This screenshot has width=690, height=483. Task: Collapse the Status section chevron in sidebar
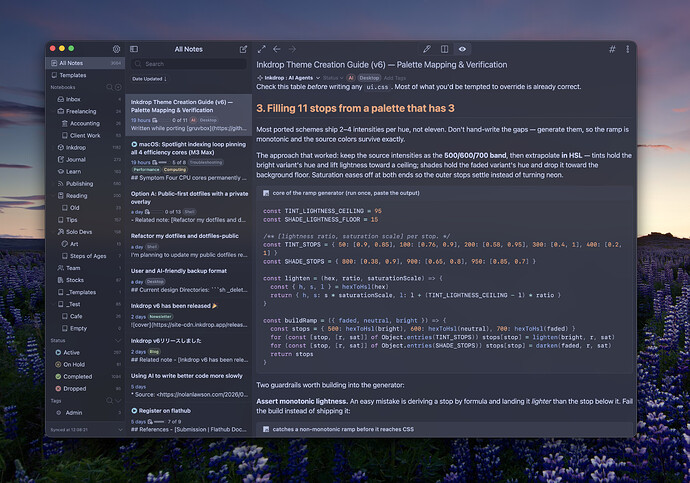[118, 340]
